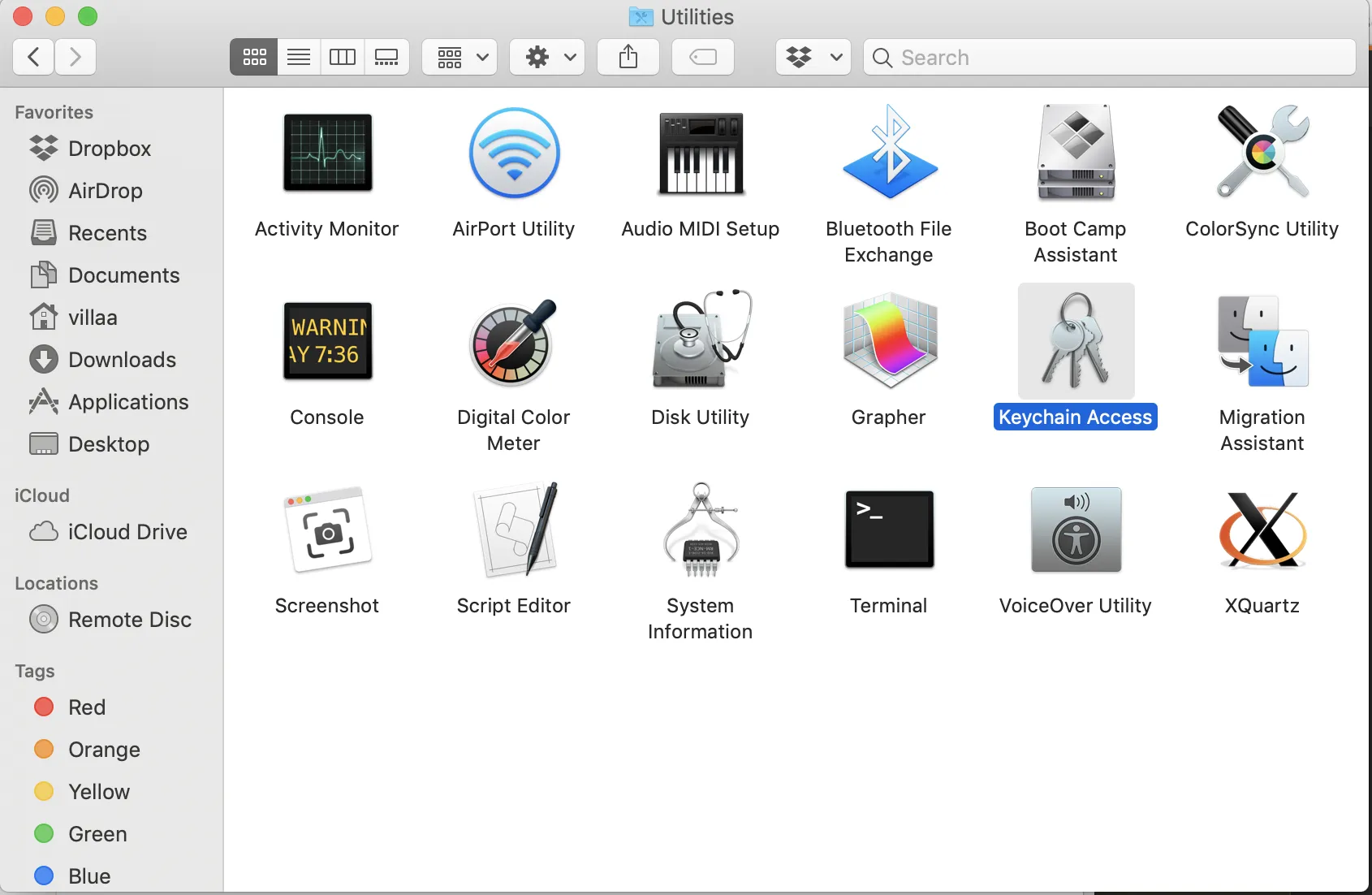The image size is (1372, 895).
Task: Open Downloads from the sidebar
Action: tap(111, 360)
